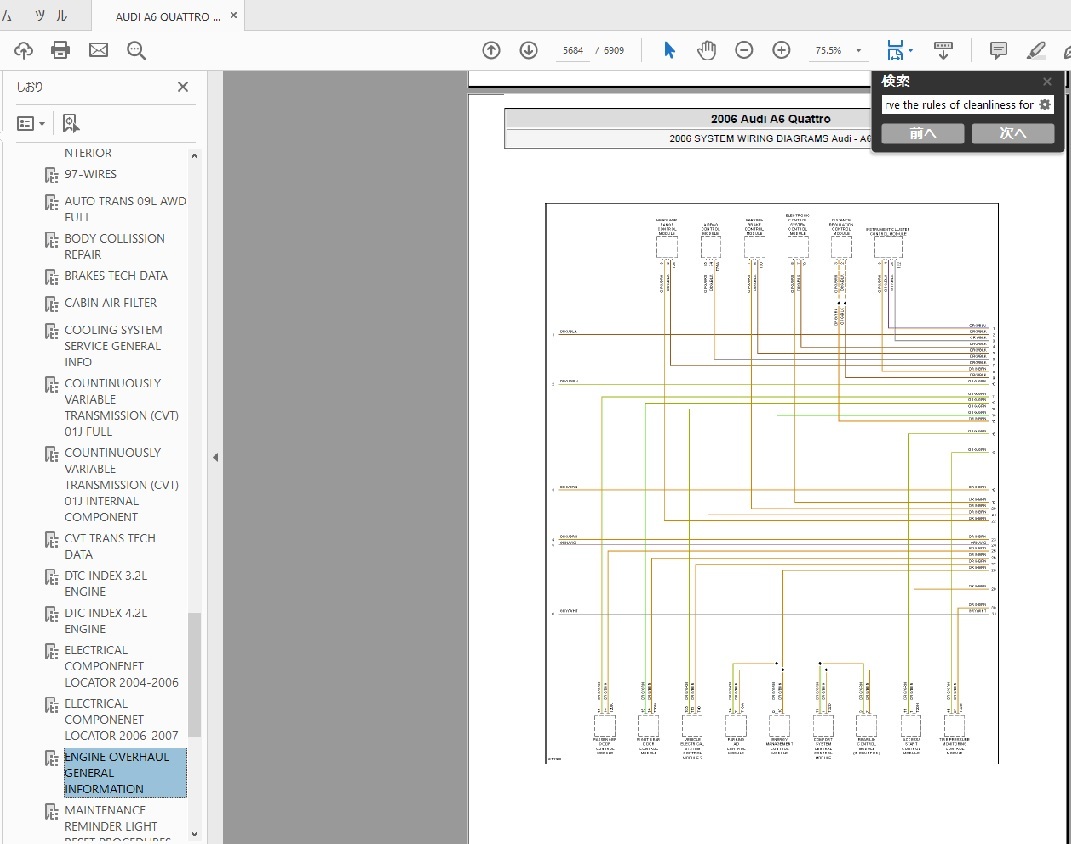Open CVT 01J INTERNAL COMPONENT bookmark

pyautogui.click(x=122, y=485)
